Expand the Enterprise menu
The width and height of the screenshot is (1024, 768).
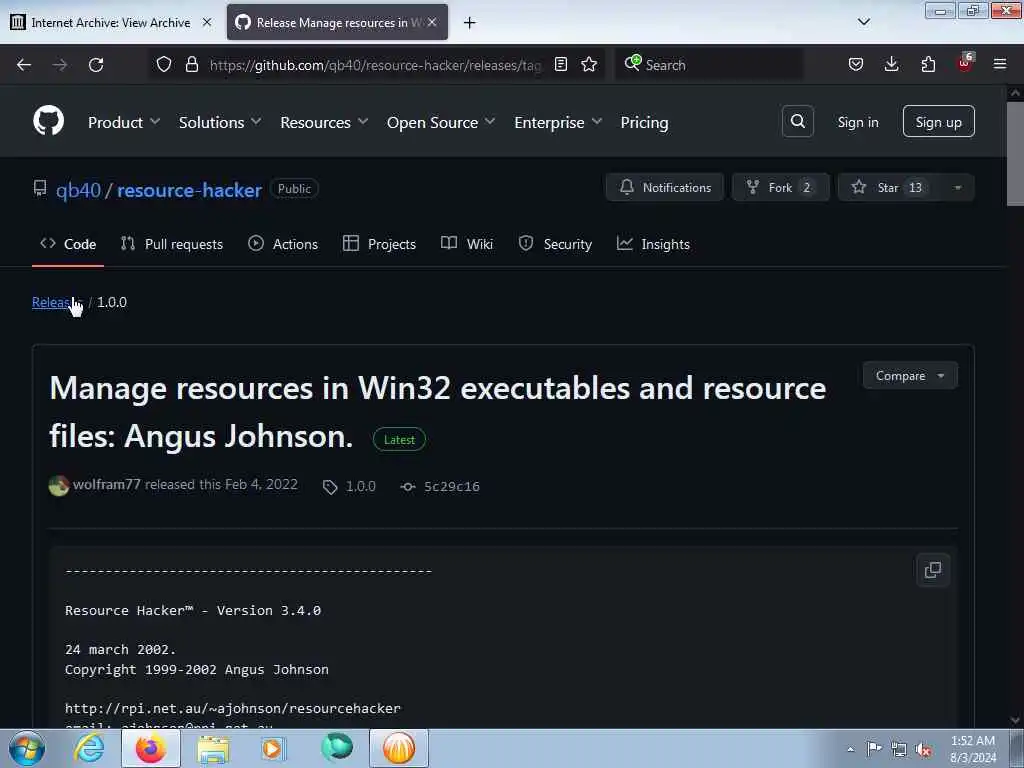[x=558, y=122]
